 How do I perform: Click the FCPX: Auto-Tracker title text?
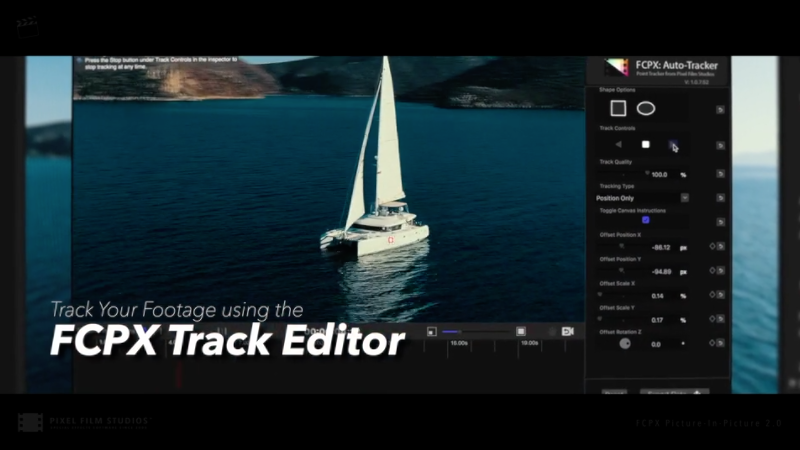[677, 65]
